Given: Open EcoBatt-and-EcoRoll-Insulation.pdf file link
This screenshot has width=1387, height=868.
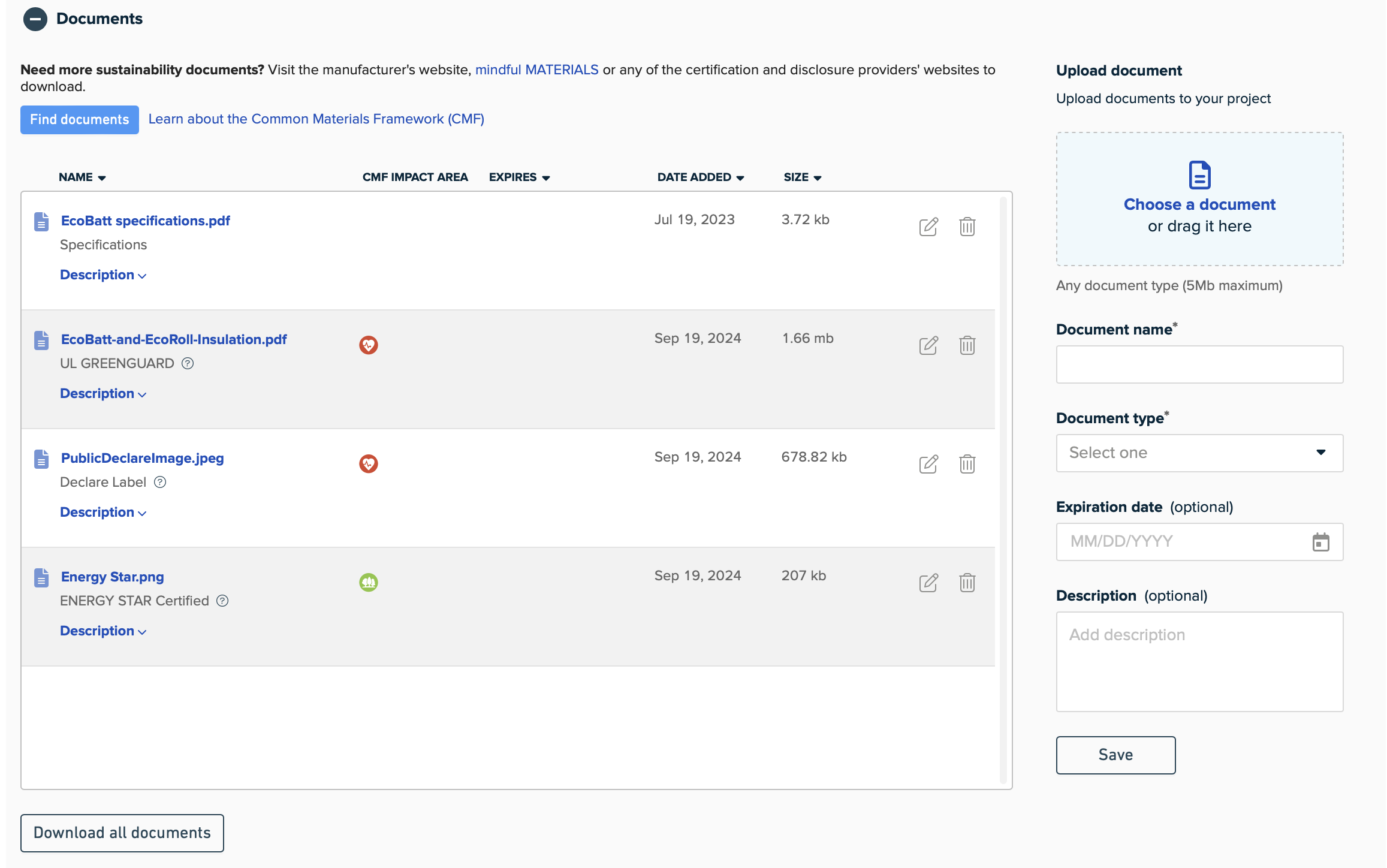Looking at the screenshot, I should click(x=174, y=340).
